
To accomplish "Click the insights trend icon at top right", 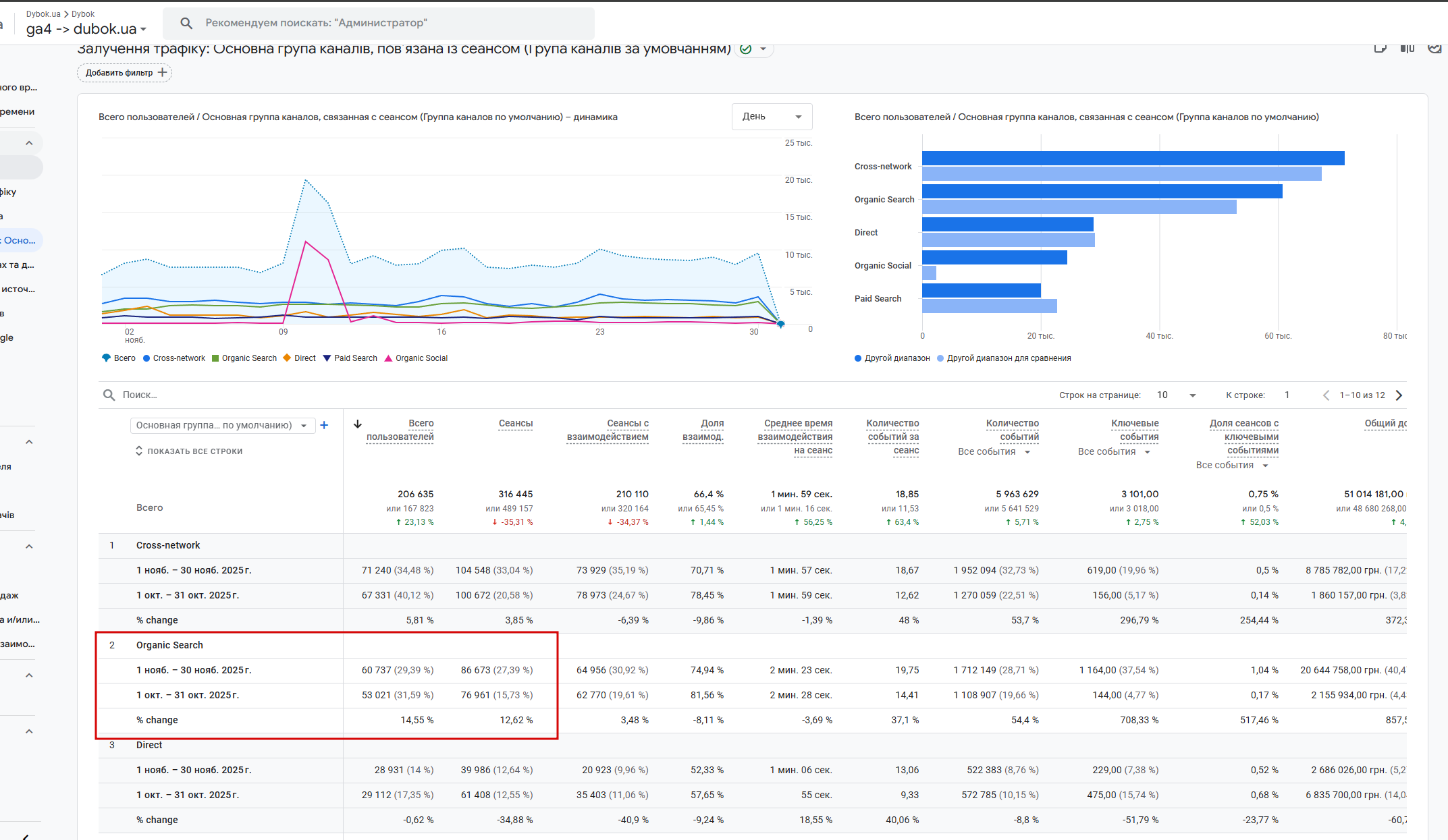I will [x=1434, y=48].
